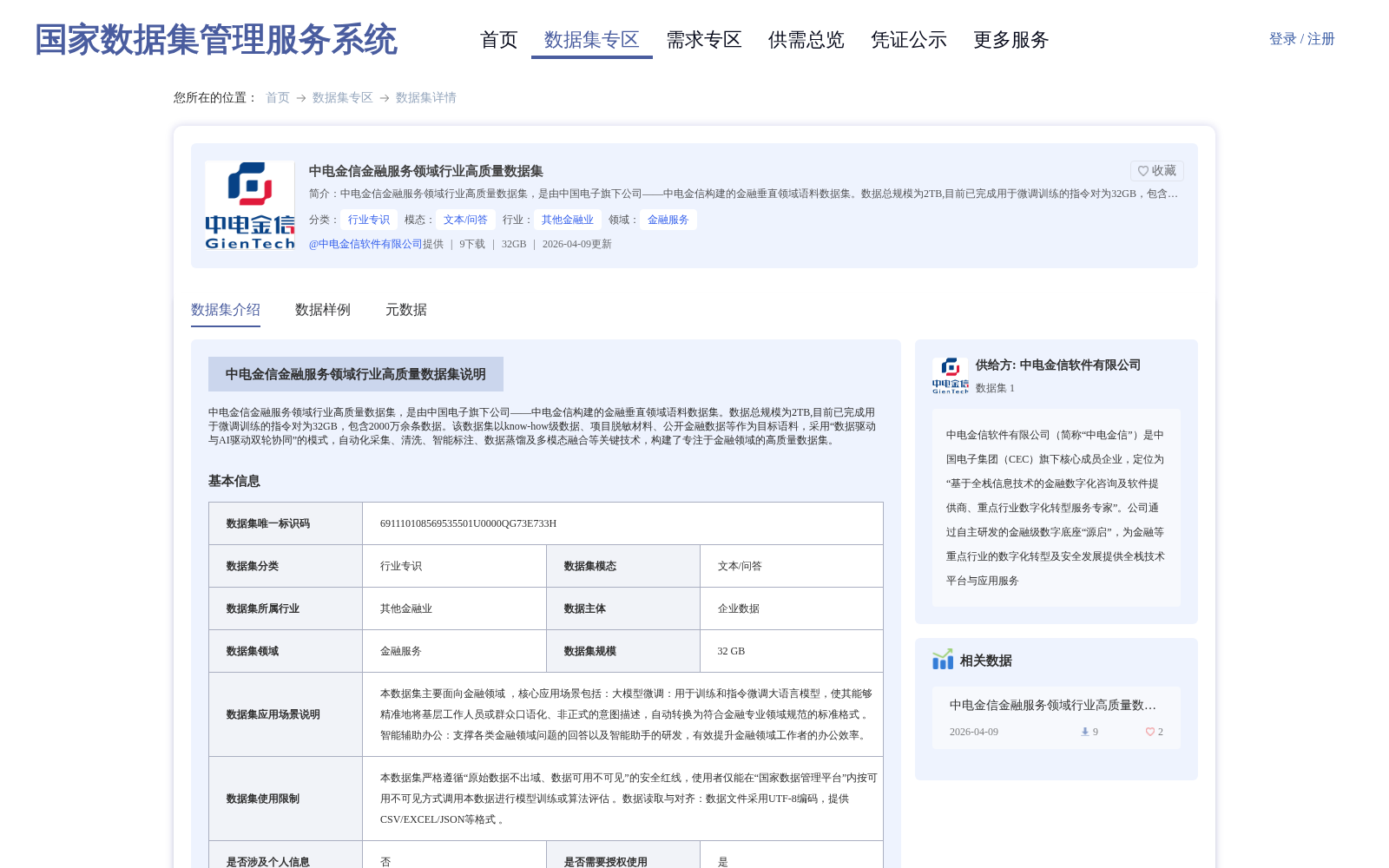Click the bar chart icon beside 相关数据
The height and width of the screenshot is (868, 1389).
(x=943, y=660)
